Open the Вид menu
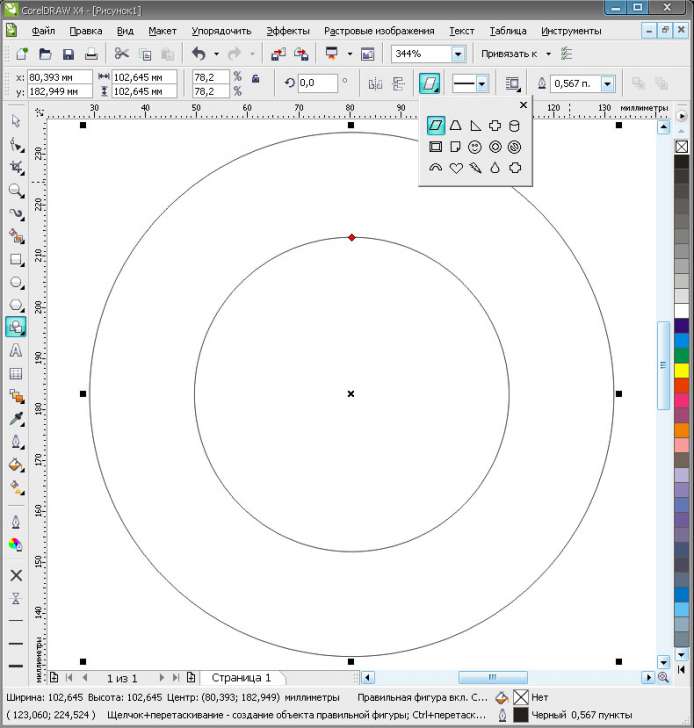 (x=125, y=31)
